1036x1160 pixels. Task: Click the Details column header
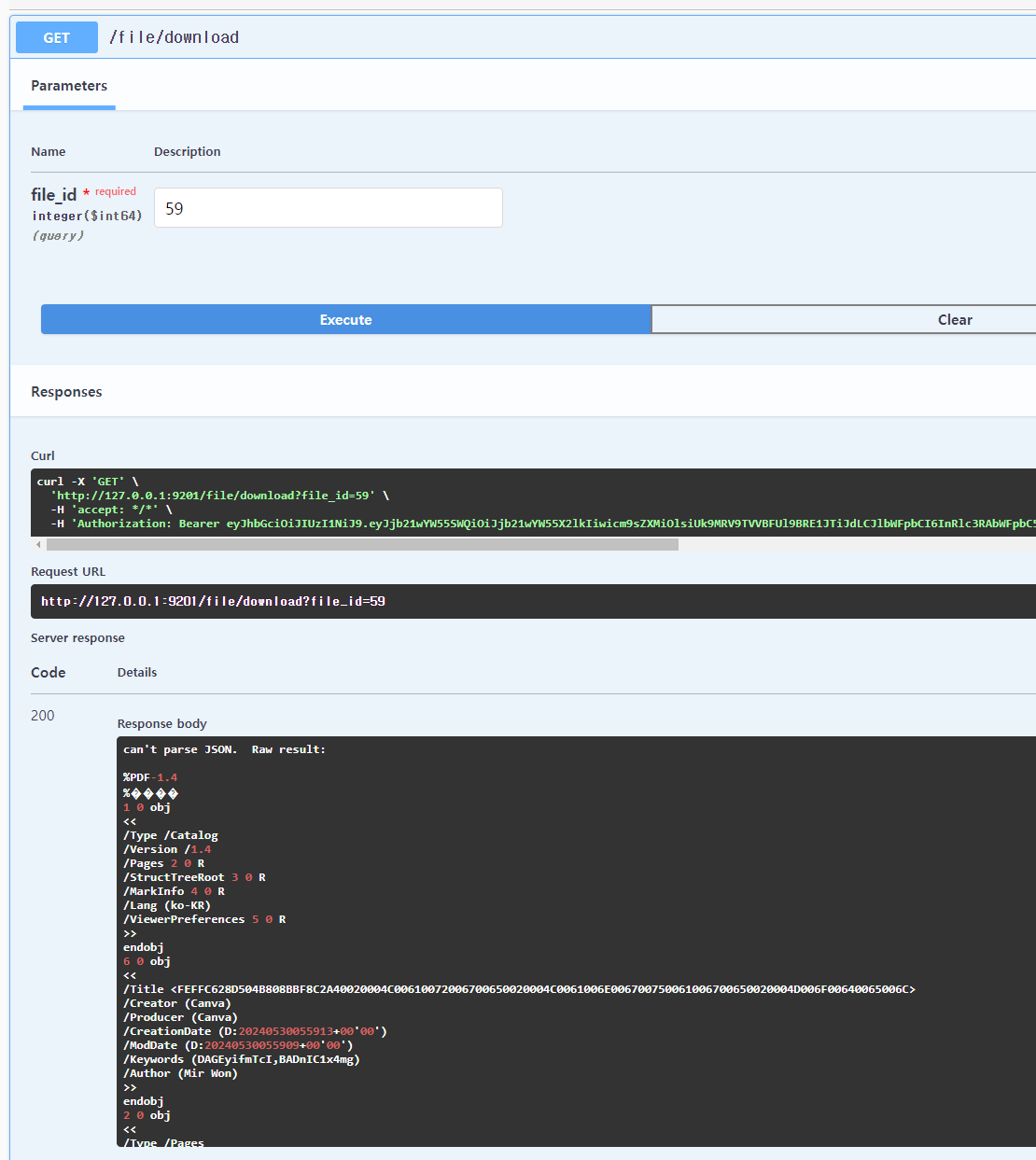(x=136, y=672)
